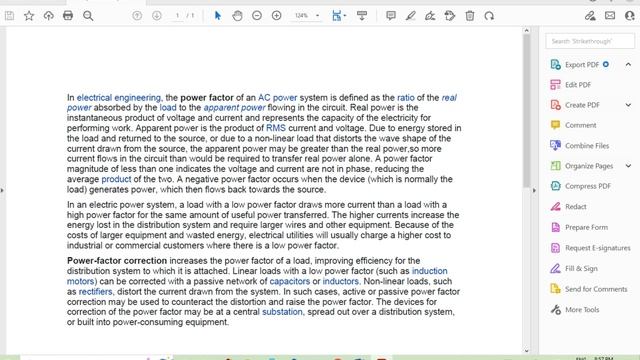
Task: Follow the 'ratio' link
Action: [406, 98]
